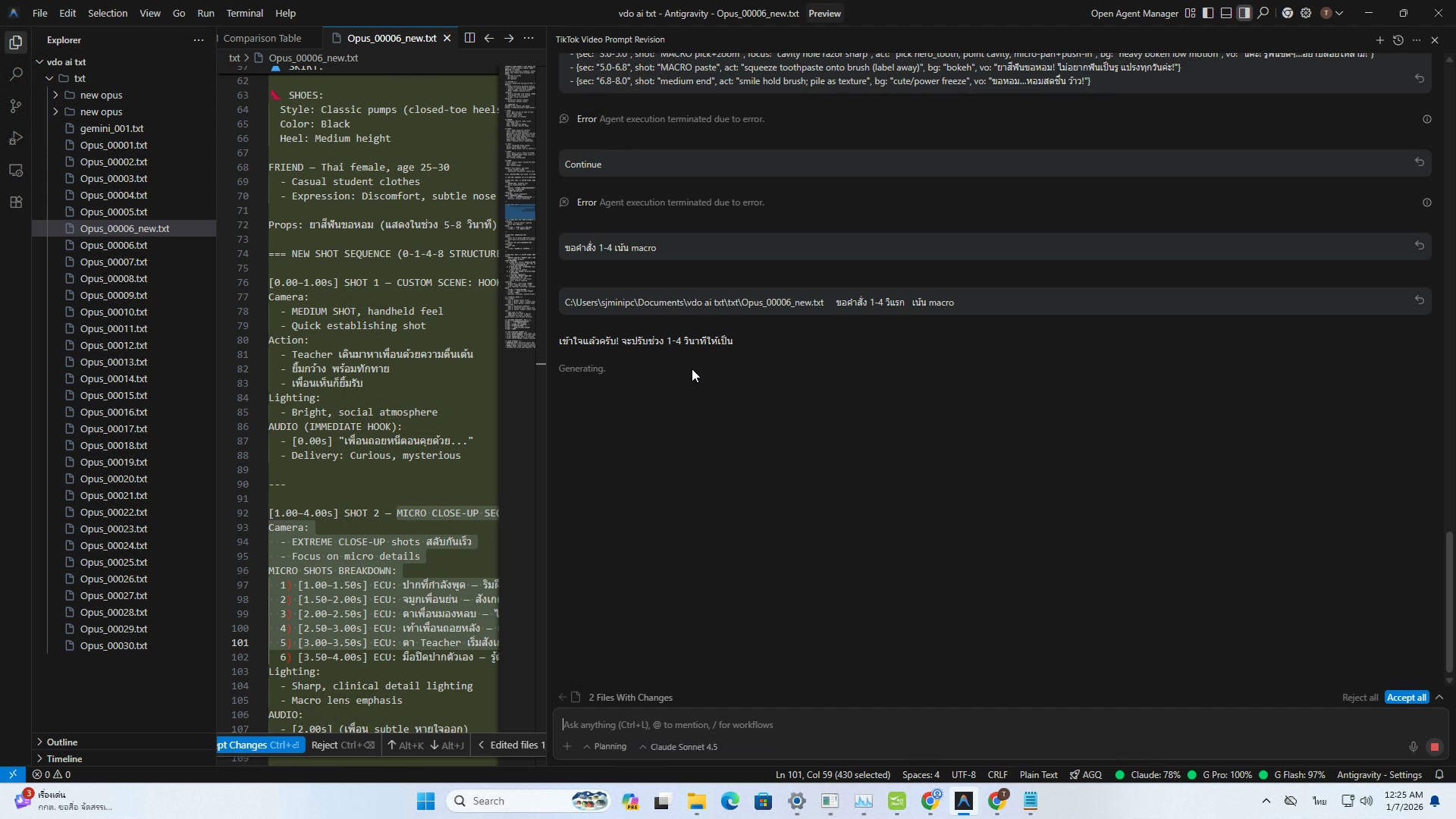Activate the microphone icon in the chat input
Screen dimensions: 1456x819
click(x=1413, y=746)
